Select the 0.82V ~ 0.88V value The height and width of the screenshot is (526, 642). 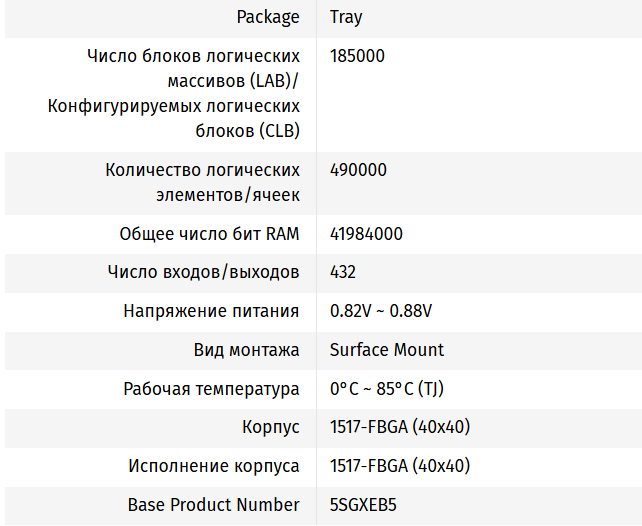coord(381,311)
